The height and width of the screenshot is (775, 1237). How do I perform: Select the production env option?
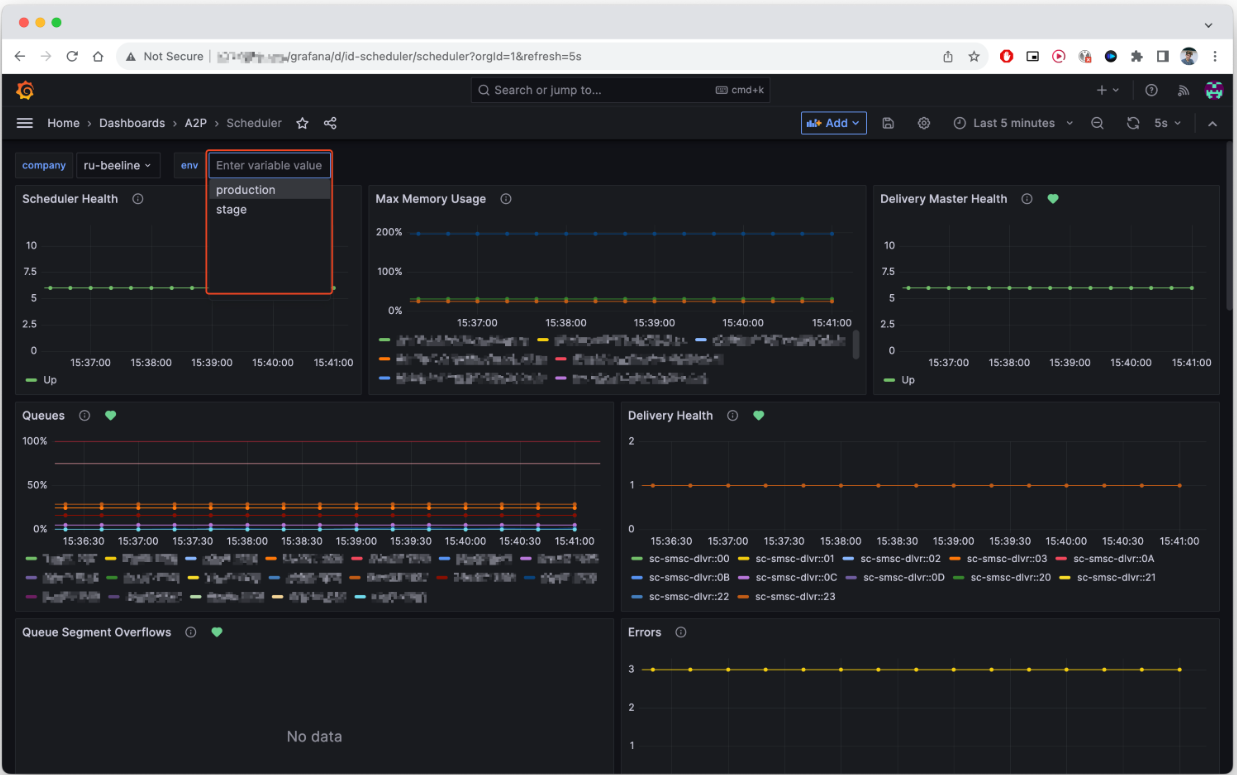[x=268, y=190]
